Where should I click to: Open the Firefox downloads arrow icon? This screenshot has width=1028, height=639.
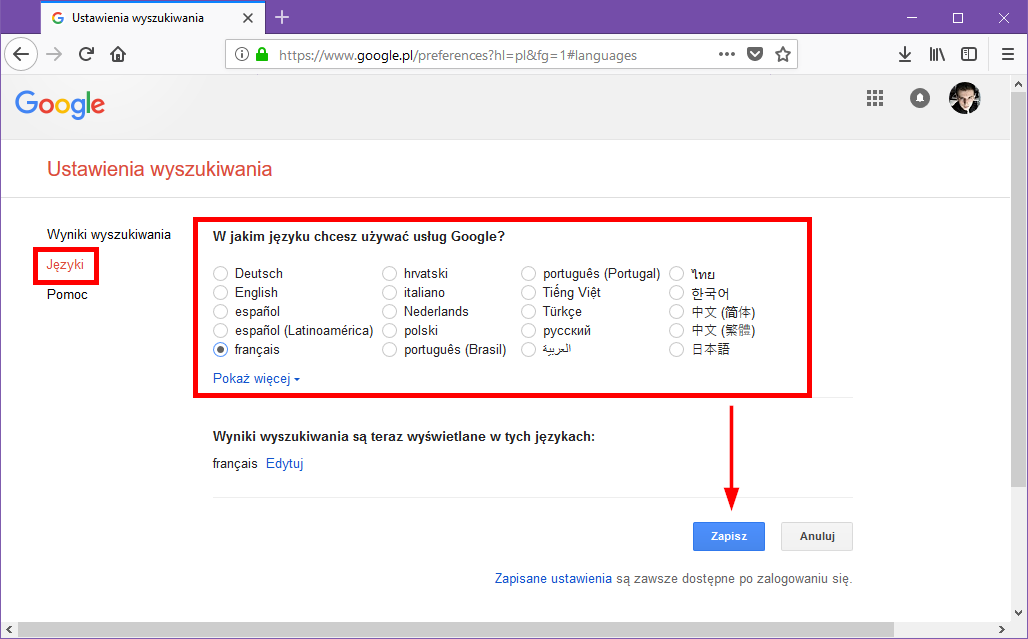[x=905, y=54]
